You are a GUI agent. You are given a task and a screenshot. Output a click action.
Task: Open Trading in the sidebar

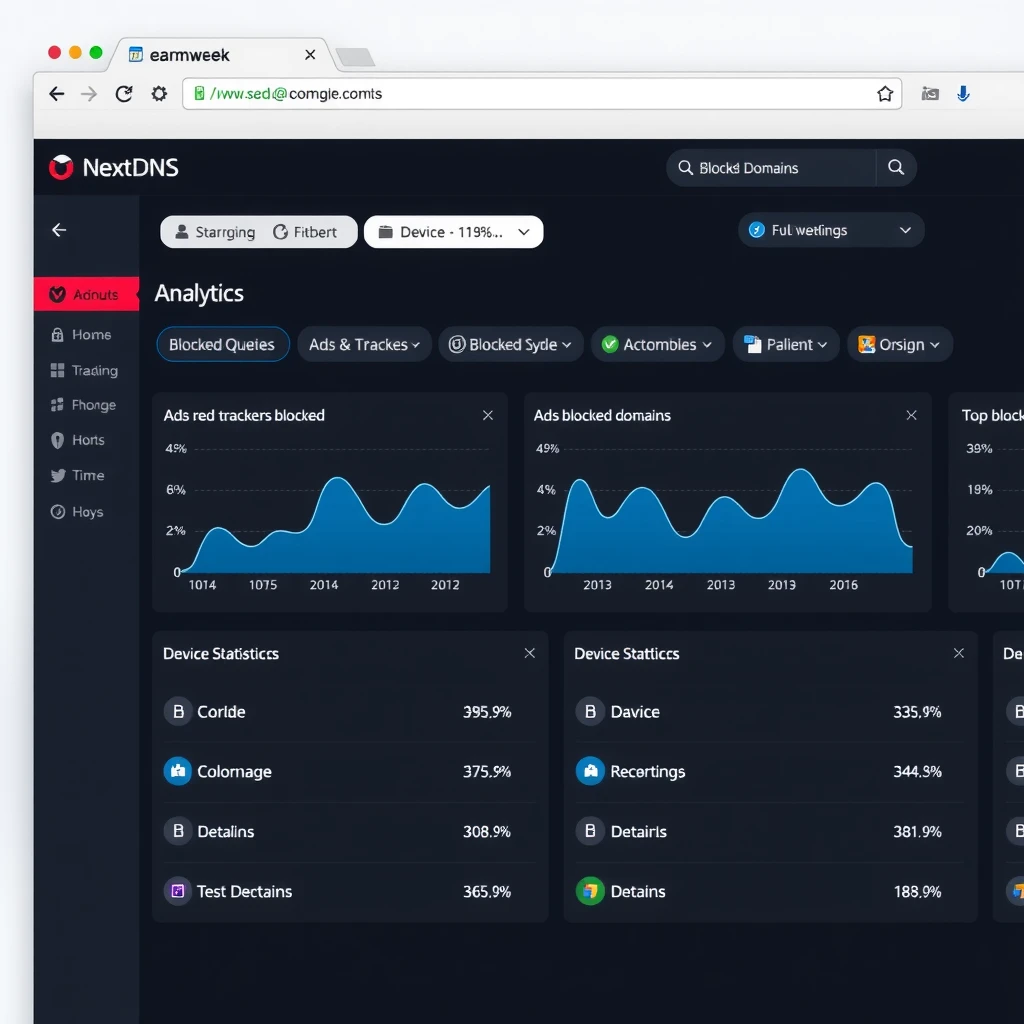86,370
